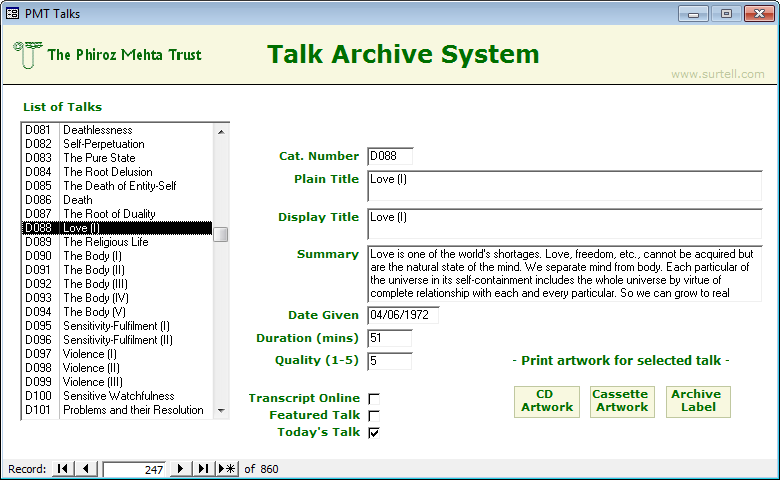Maximize the PMT Talks window
Image resolution: width=780 pixels, height=480 pixels.
coord(726,14)
